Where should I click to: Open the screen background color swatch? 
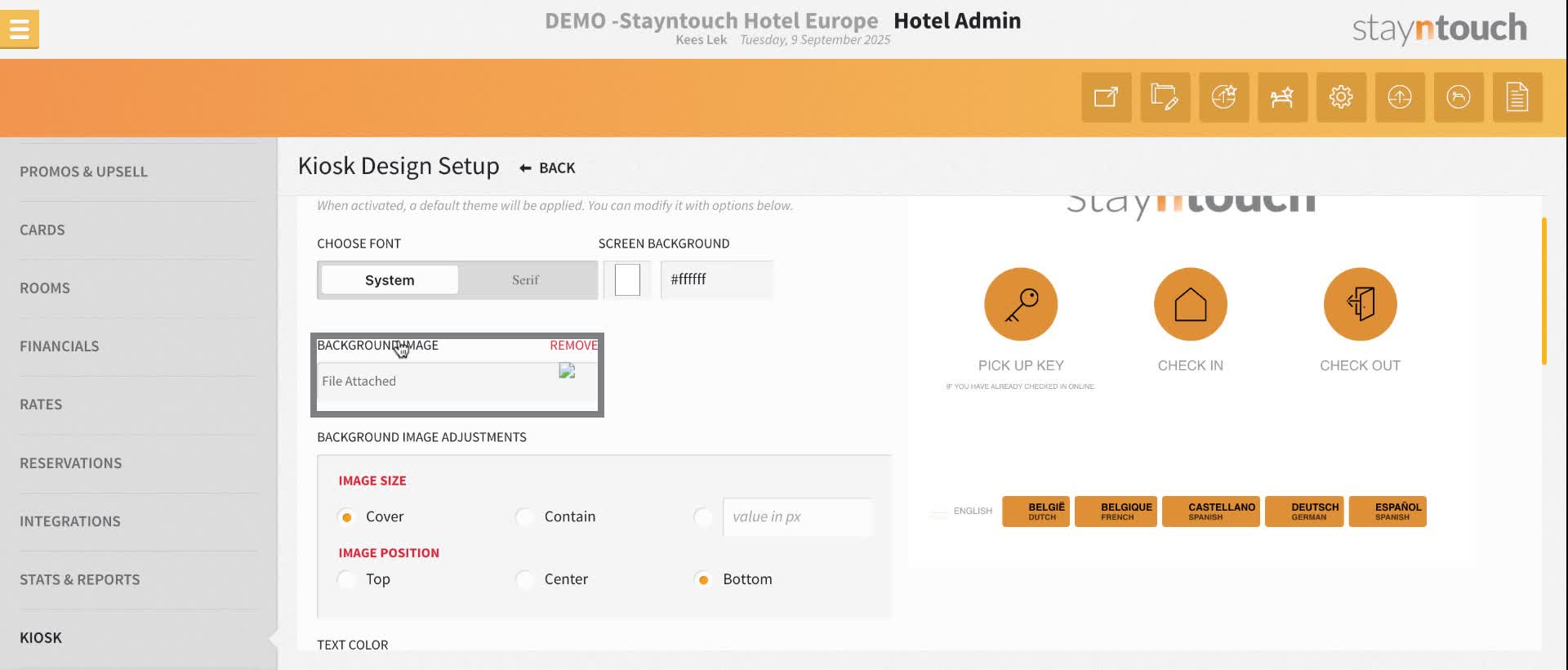click(x=627, y=280)
